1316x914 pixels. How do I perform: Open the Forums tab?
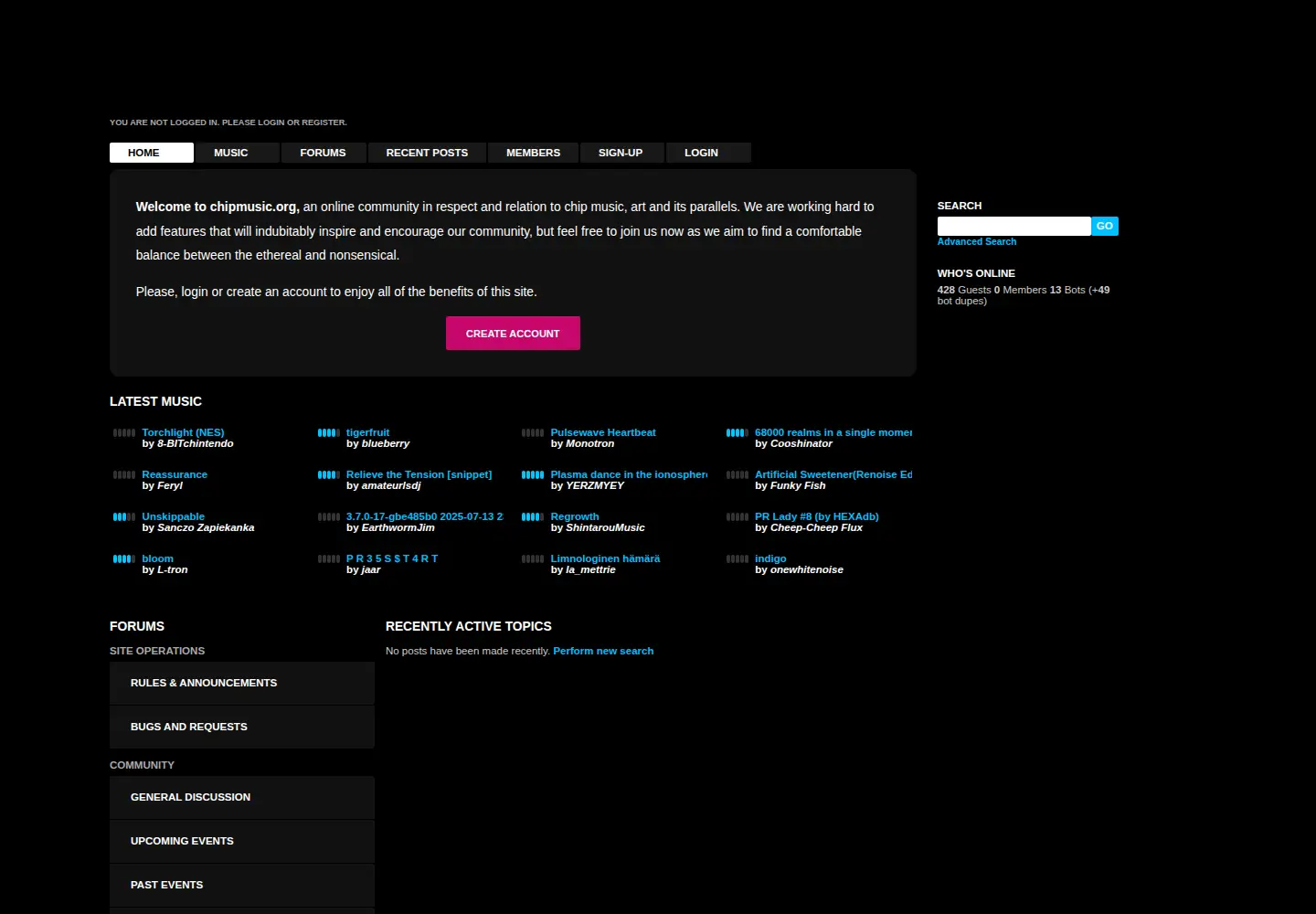pos(324,153)
